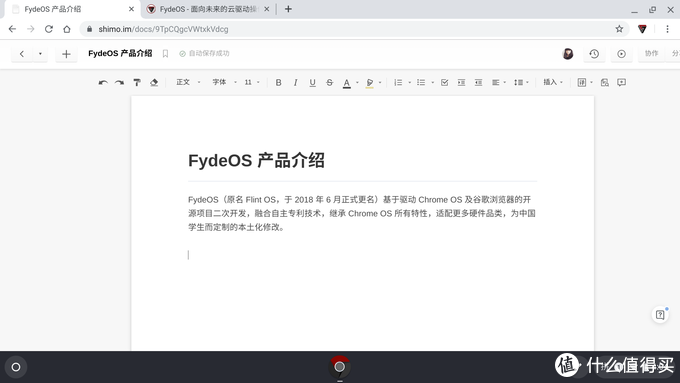The height and width of the screenshot is (383, 680).
Task: Open the launcher circle on the shelf
Action: click(16, 367)
